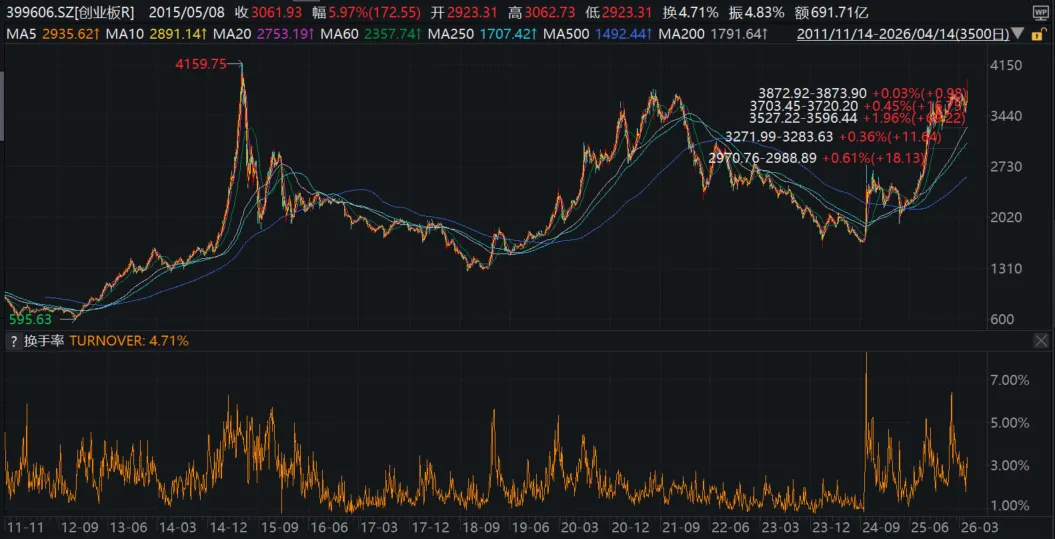Click the amplitude 振4.83%
Screen dimensions: 1055x539
pos(757,12)
